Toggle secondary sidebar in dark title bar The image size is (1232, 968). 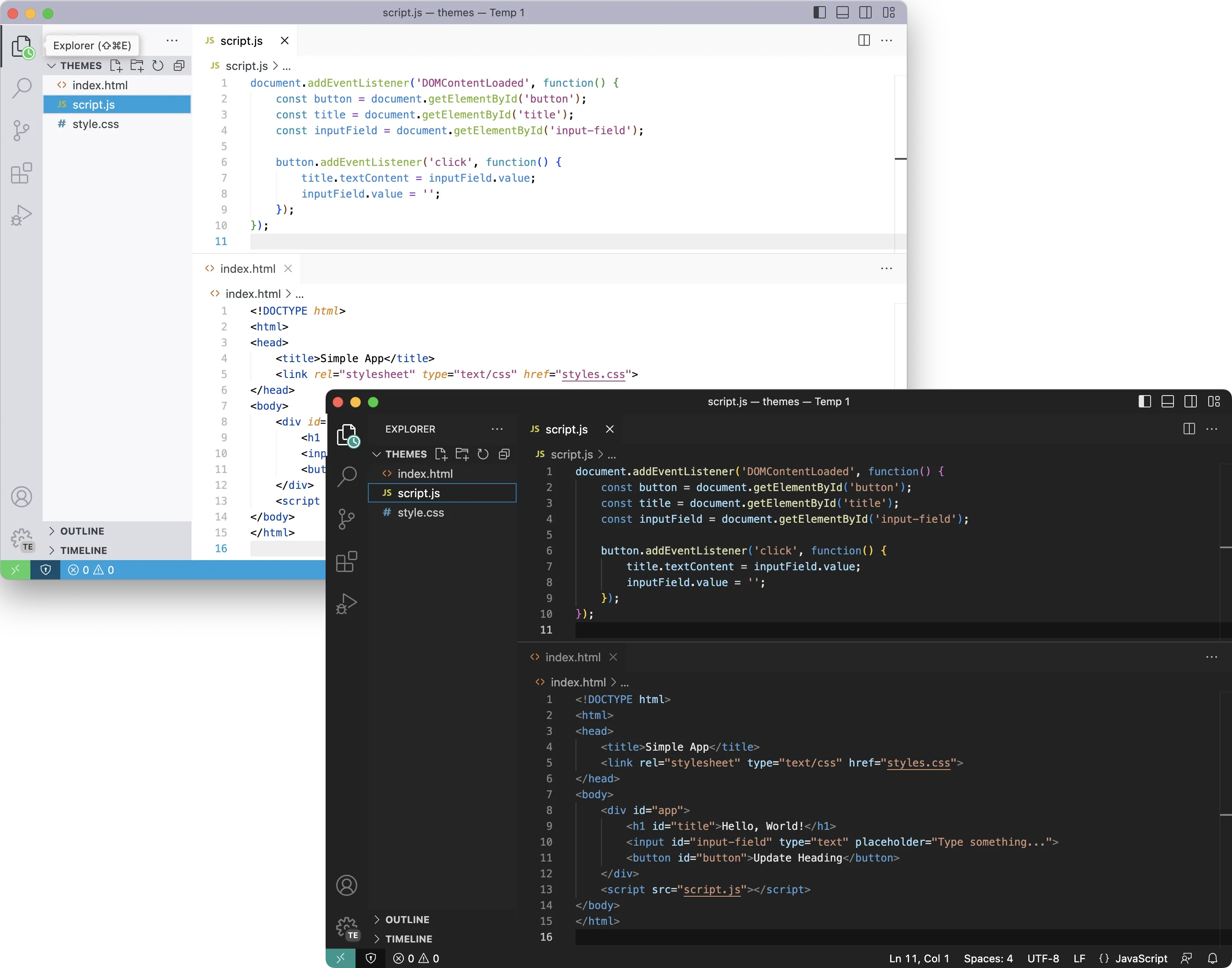tap(1191, 402)
